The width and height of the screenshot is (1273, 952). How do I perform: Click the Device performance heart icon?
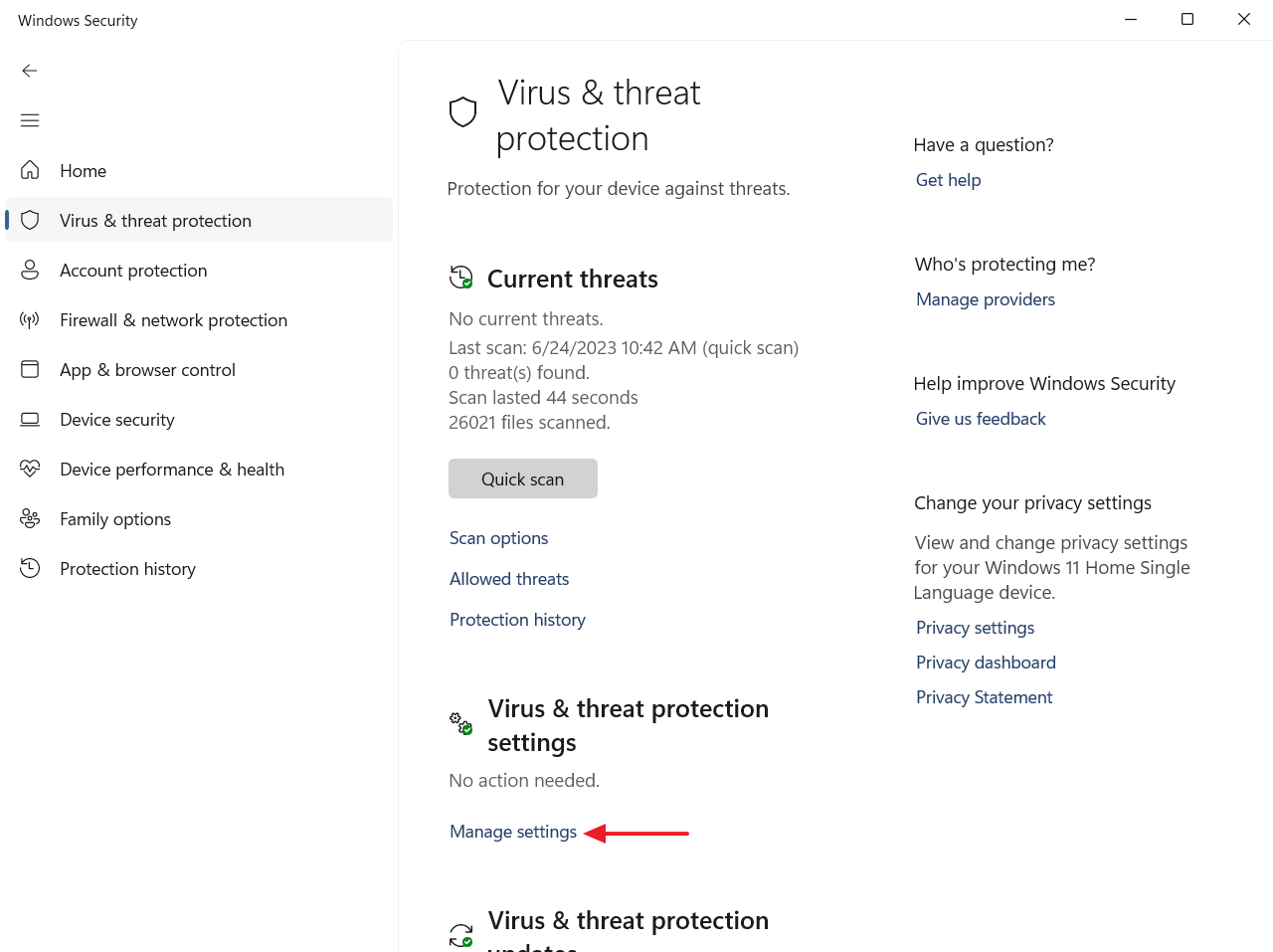(x=30, y=469)
